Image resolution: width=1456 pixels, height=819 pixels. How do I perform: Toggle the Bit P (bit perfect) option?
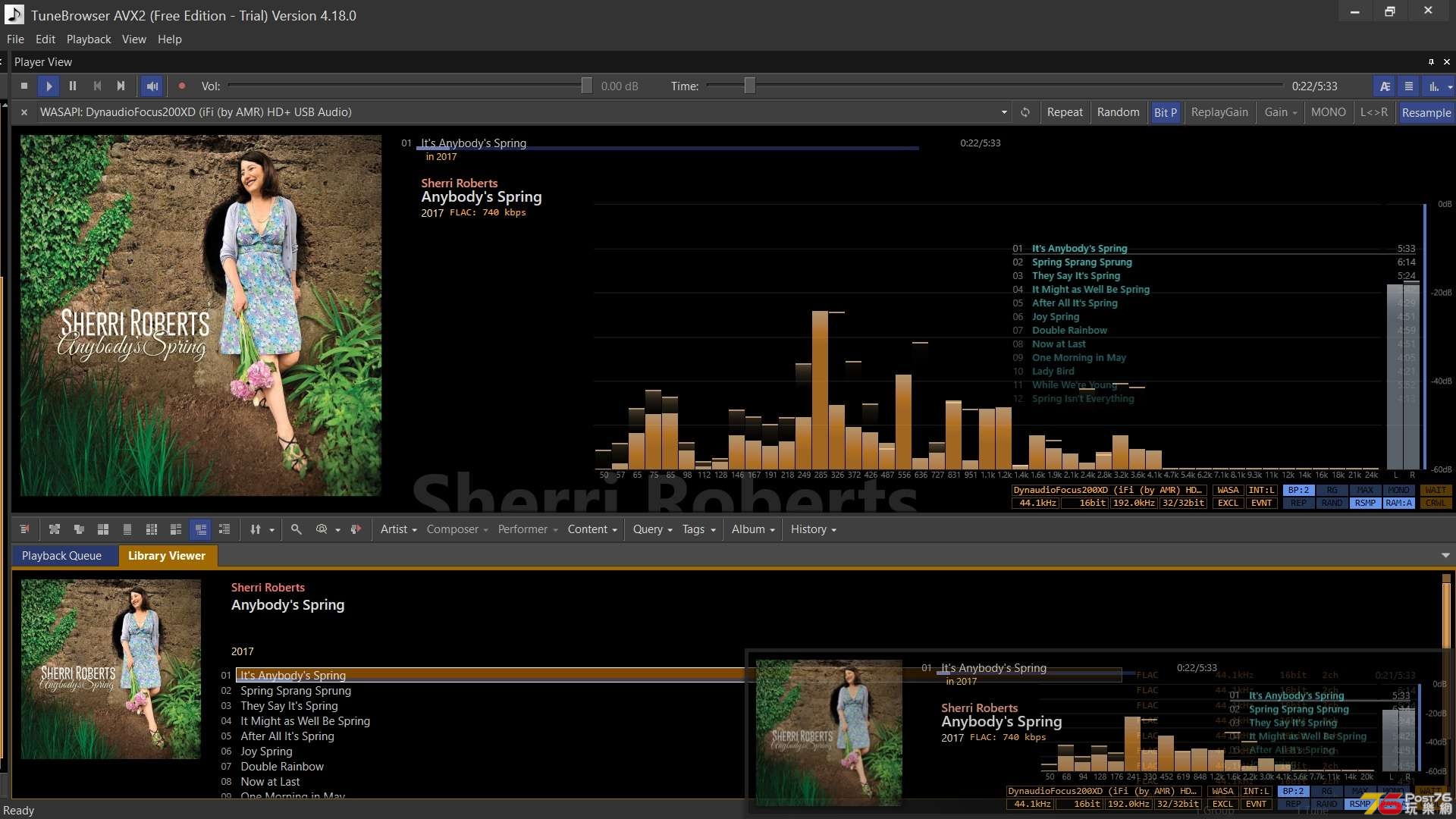[x=1166, y=112]
